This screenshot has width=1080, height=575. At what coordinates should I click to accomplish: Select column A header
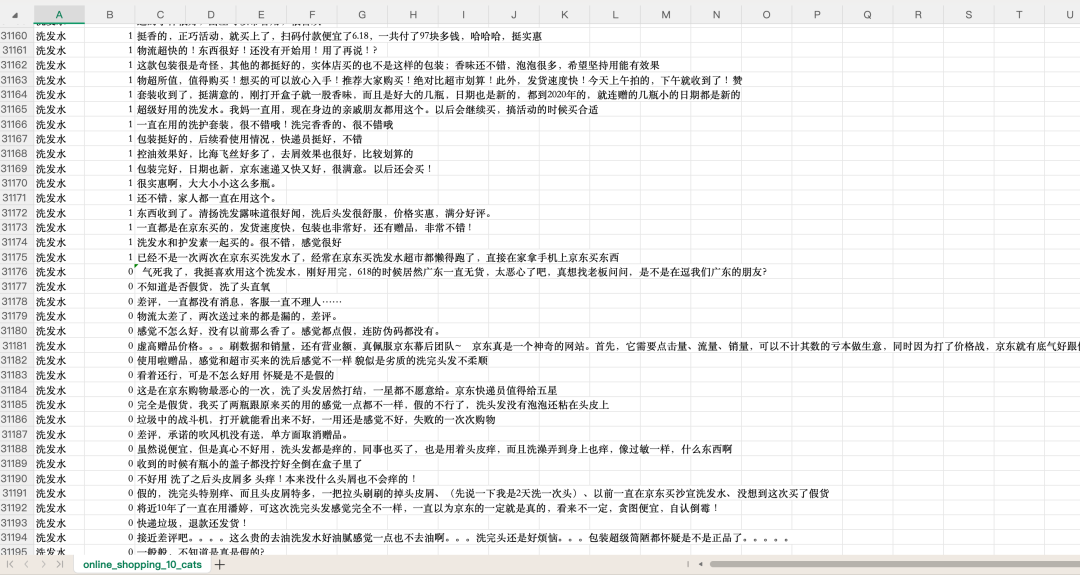coord(59,14)
